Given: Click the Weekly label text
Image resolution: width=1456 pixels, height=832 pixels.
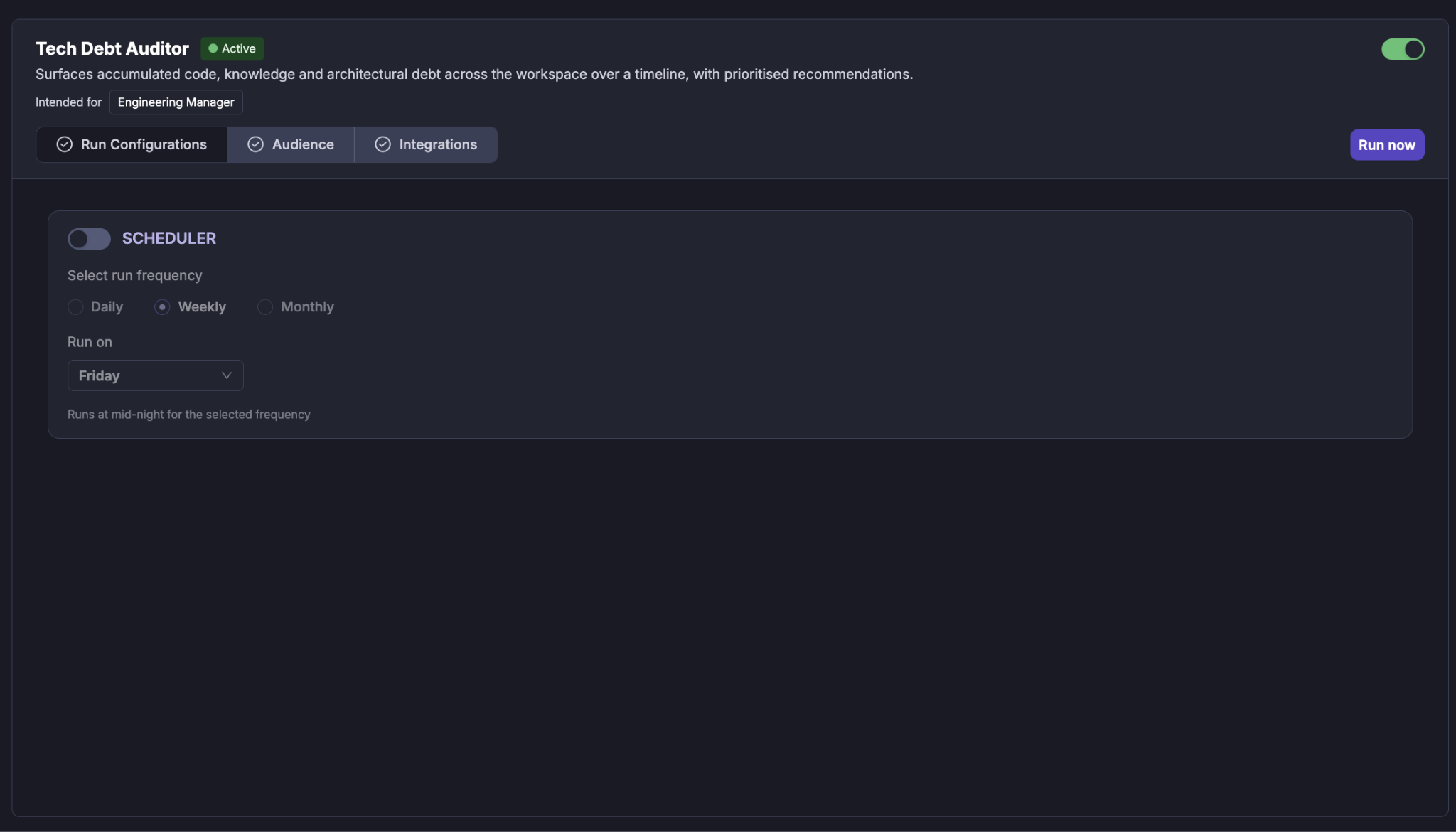Looking at the screenshot, I should pos(202,307).
